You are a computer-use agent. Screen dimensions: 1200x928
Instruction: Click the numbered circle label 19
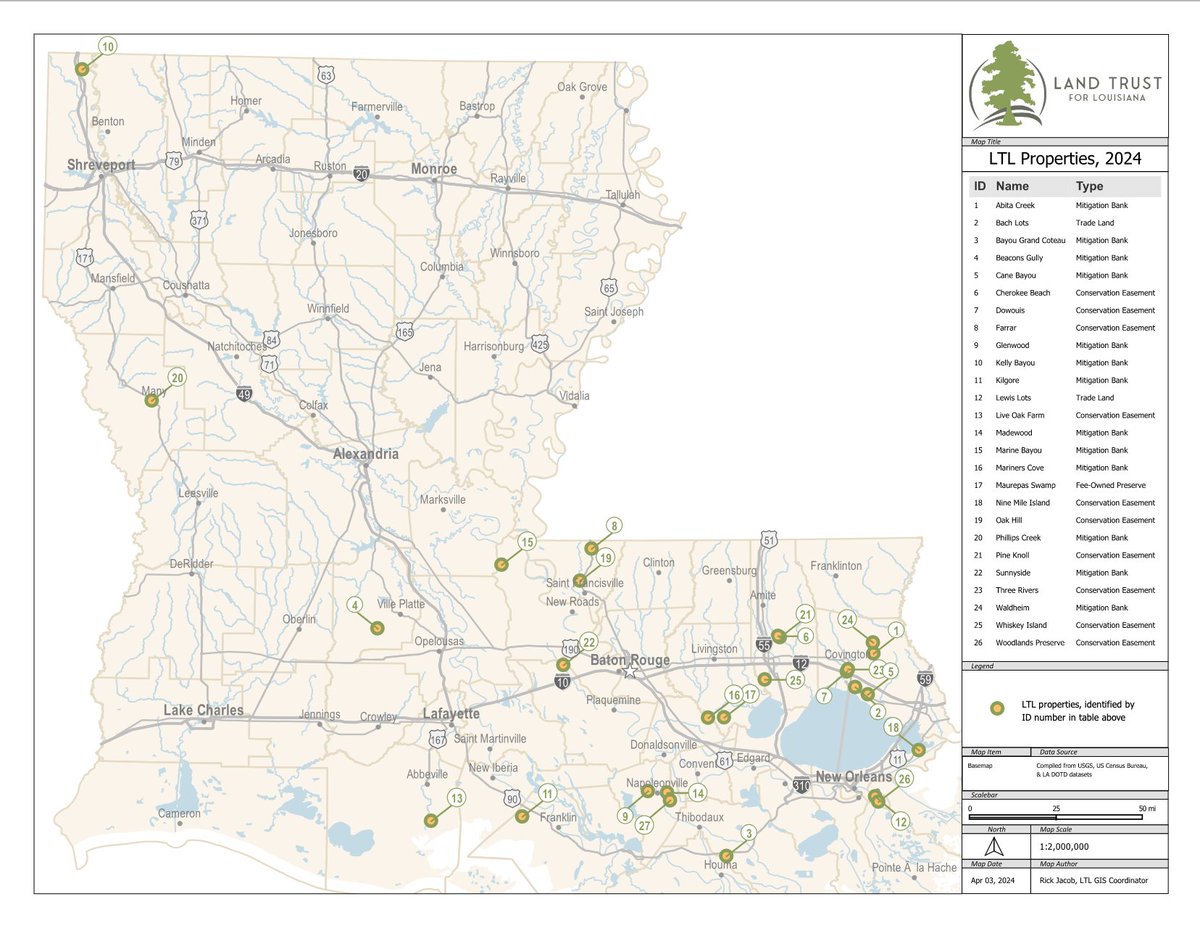[x=606, y=558]
